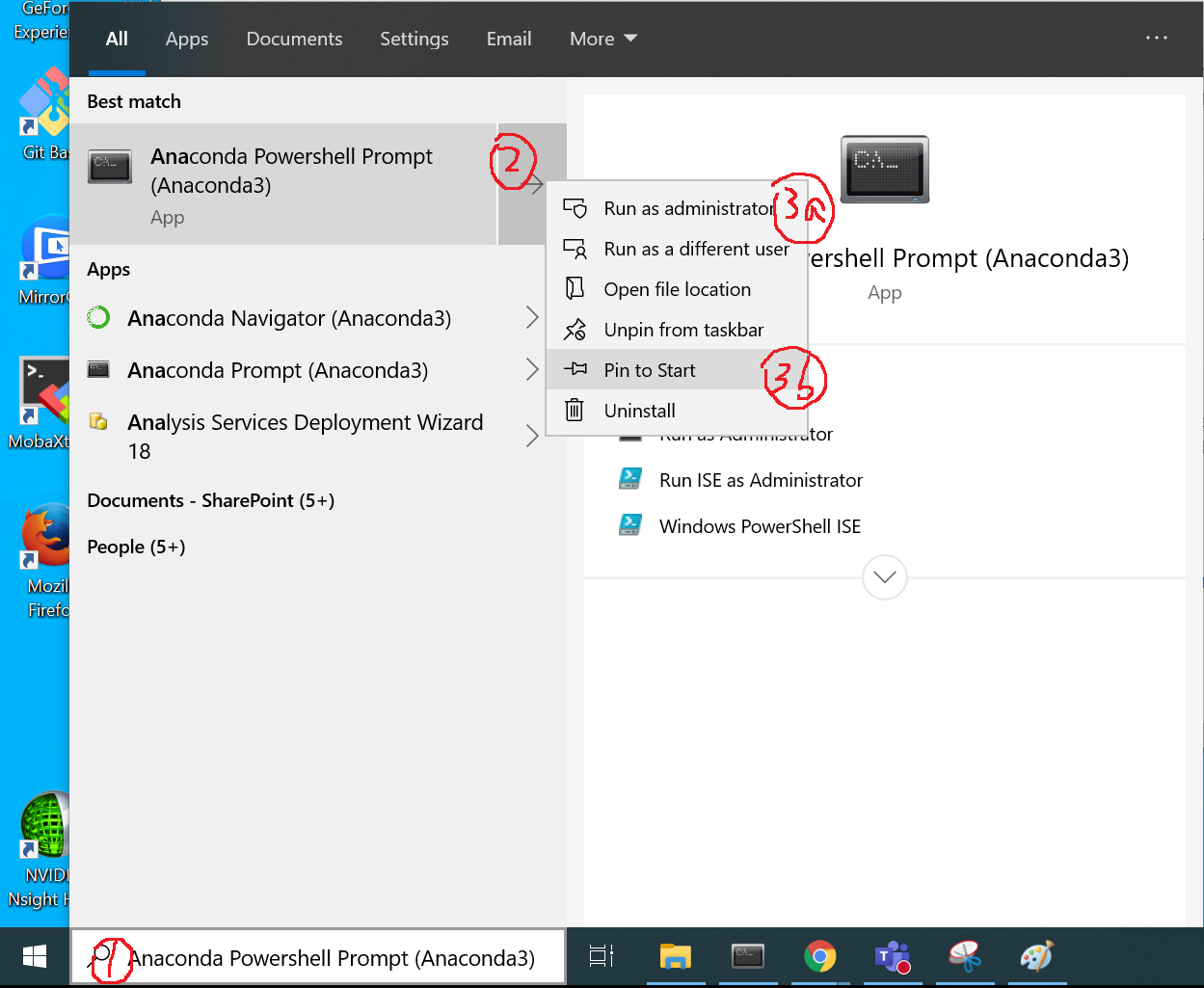1204x988 pixels.
Task: Open the search options ellipsis menu
Action: (x=1157, y=38)
